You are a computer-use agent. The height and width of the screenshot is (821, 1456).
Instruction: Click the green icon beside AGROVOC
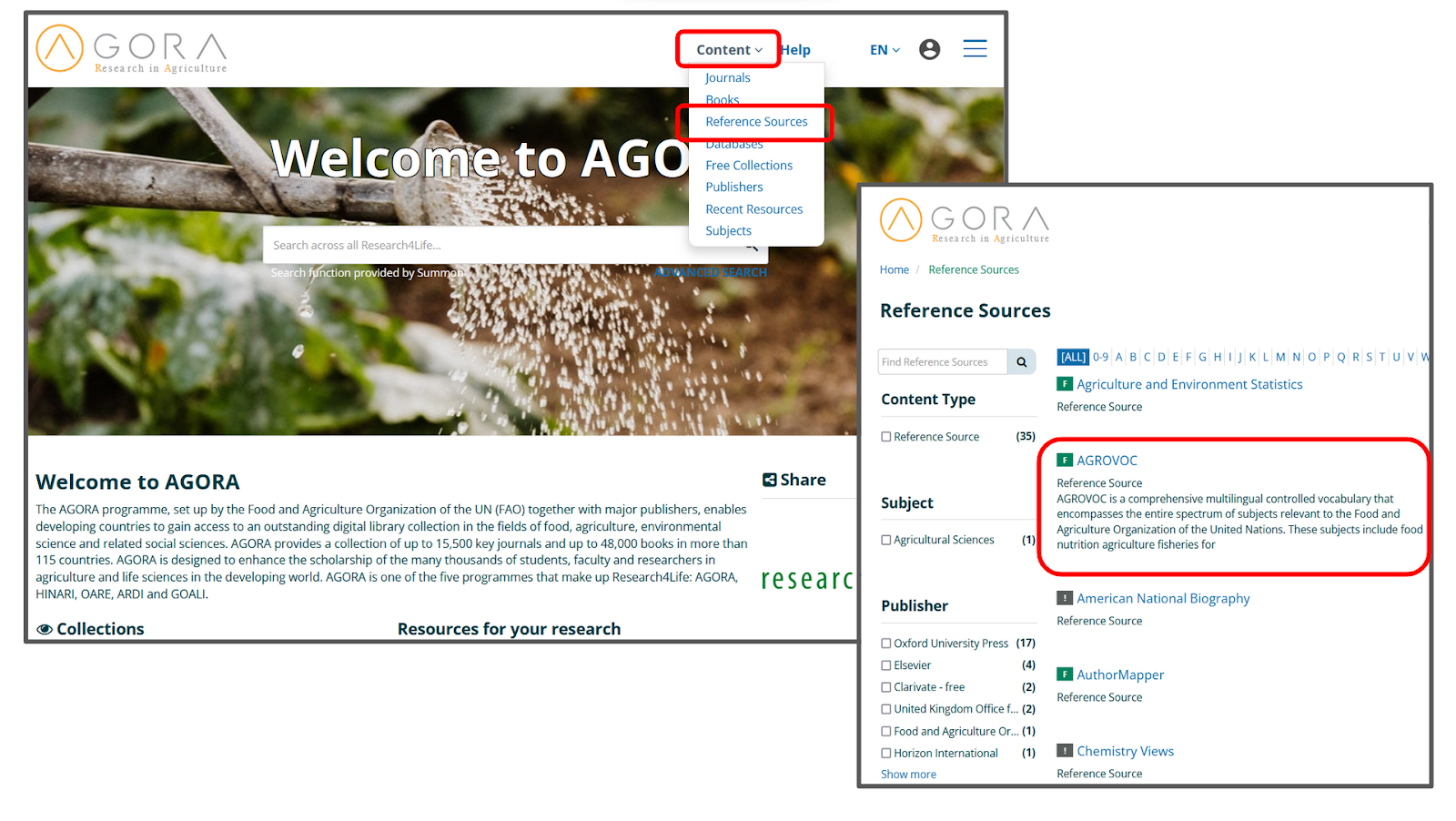click(1065, 460)
